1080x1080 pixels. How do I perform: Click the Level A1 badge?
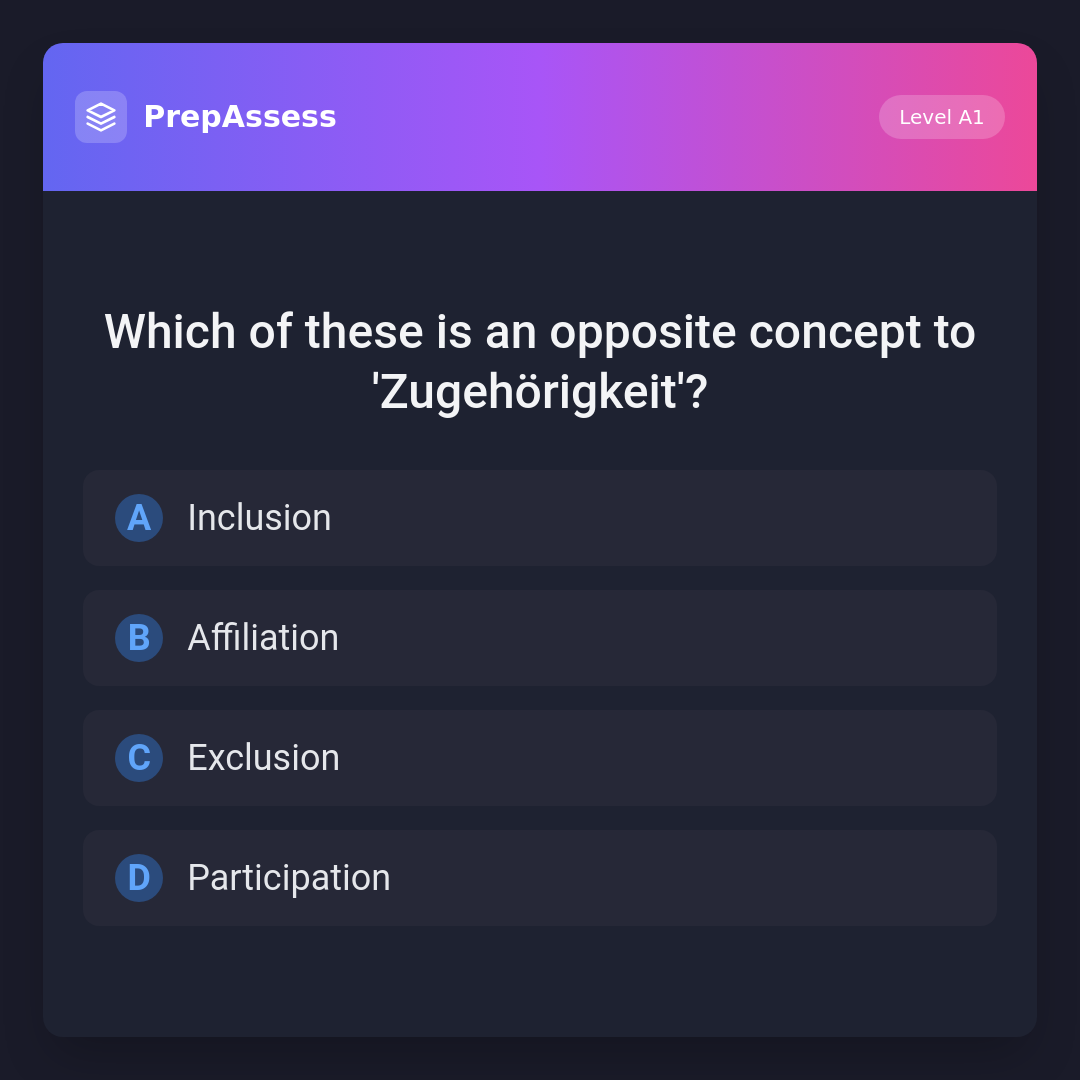(941, 117)
